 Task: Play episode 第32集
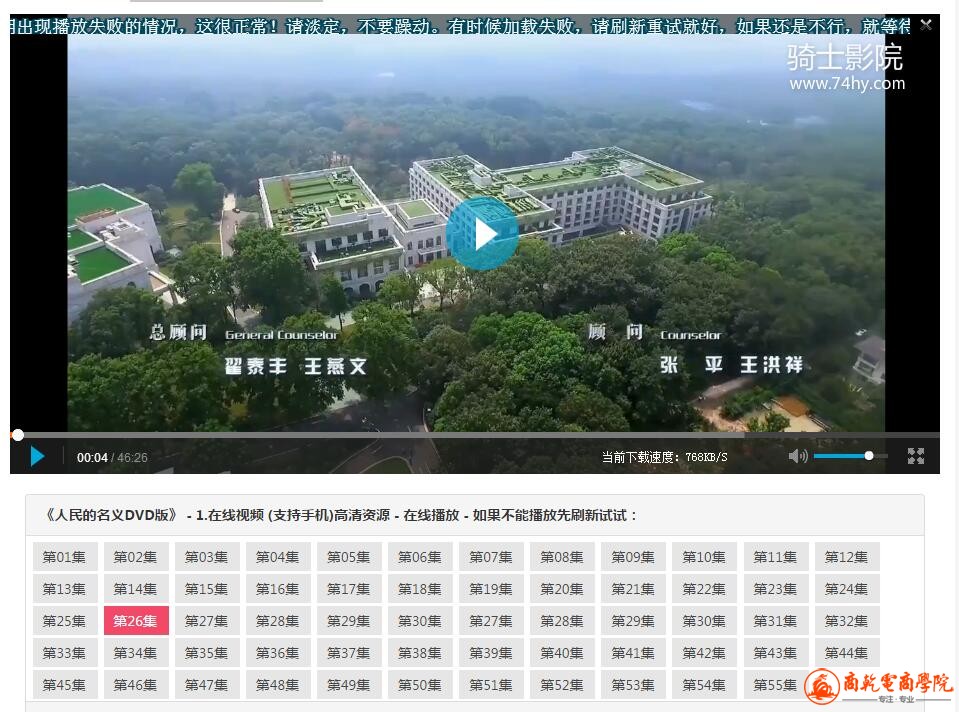click(x=847, y=620)
